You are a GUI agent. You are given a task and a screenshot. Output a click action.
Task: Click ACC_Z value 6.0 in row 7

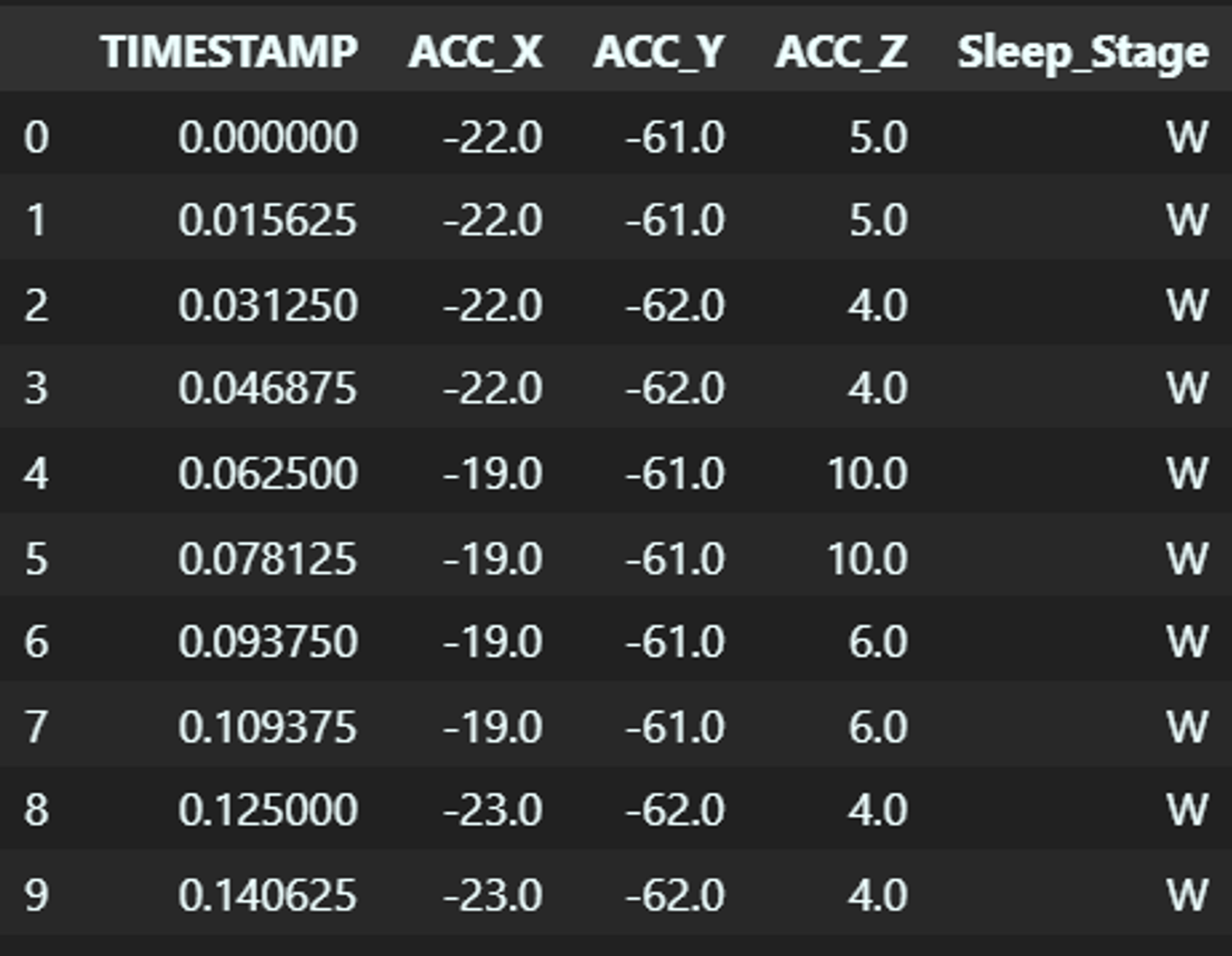pos(878,727)
